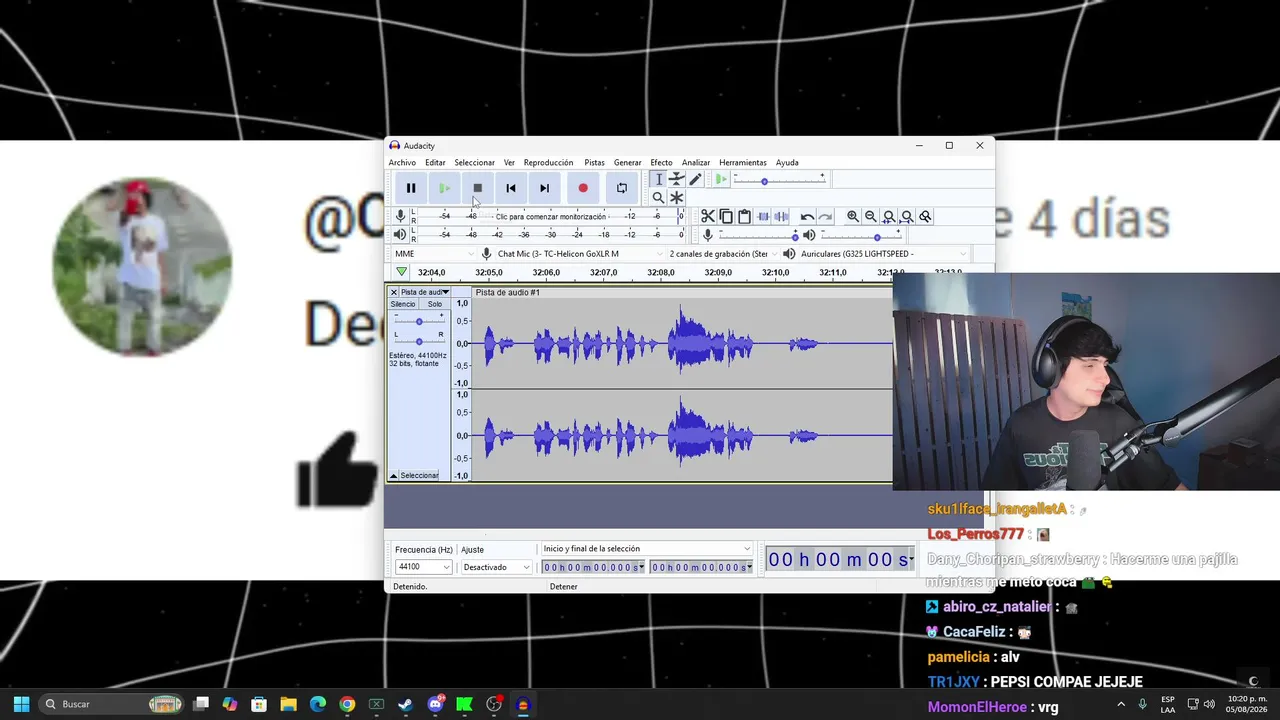This screenshot has width=1280, height=720.
Task: Close the audio track with its X button
Action: 393,292
